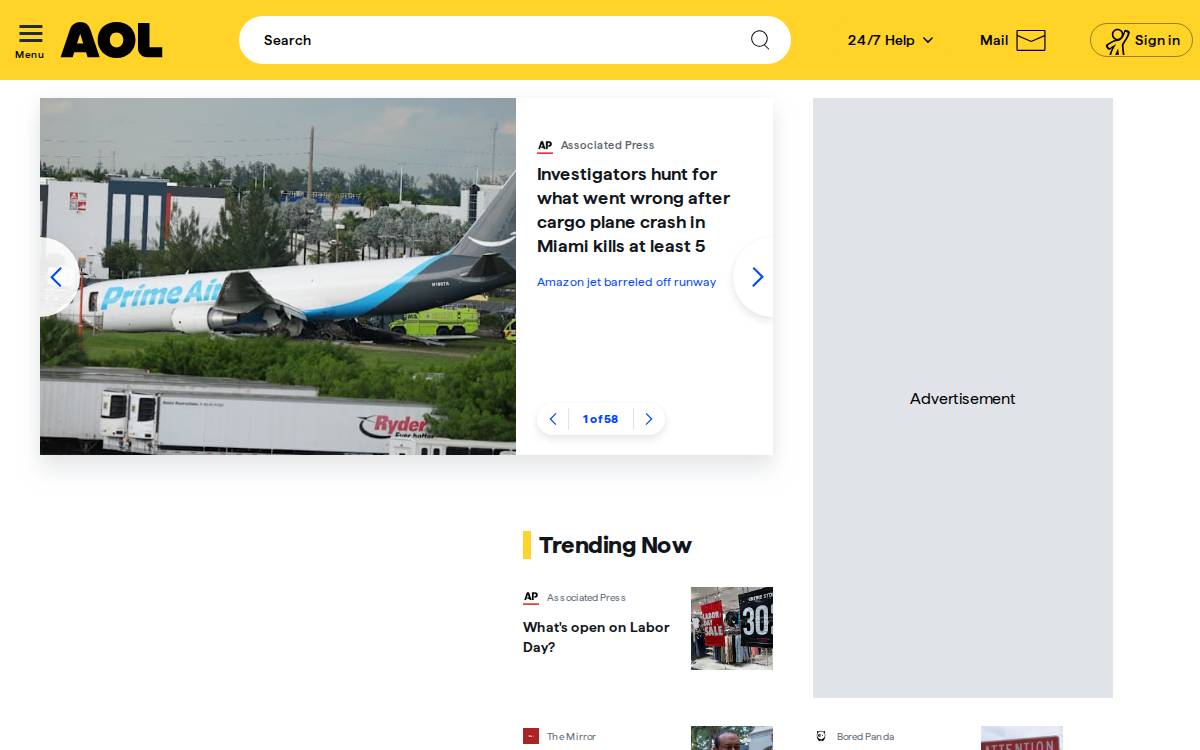1200x750 pixels.
Task: Open the Mail link text
Action: tap(994, 40)
